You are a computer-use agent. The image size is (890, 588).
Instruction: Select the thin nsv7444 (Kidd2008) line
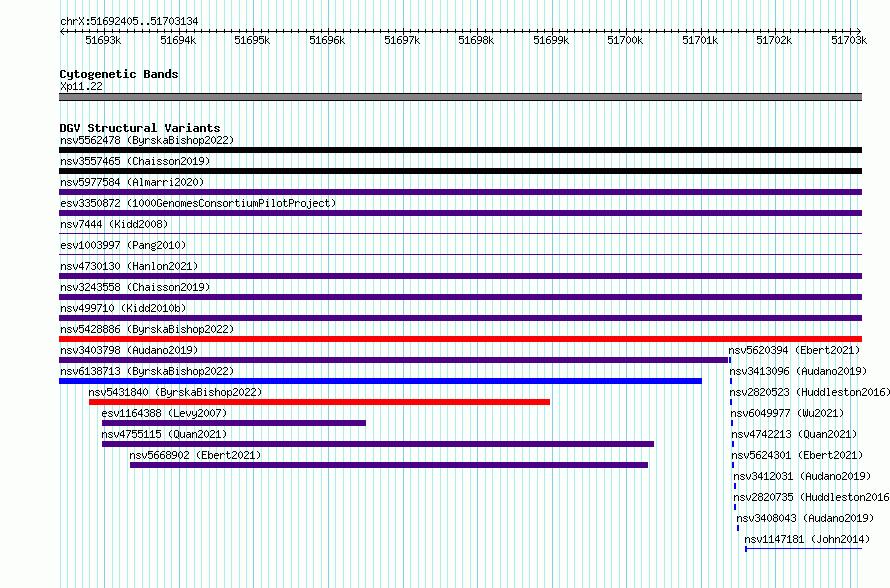pos(460,234)
